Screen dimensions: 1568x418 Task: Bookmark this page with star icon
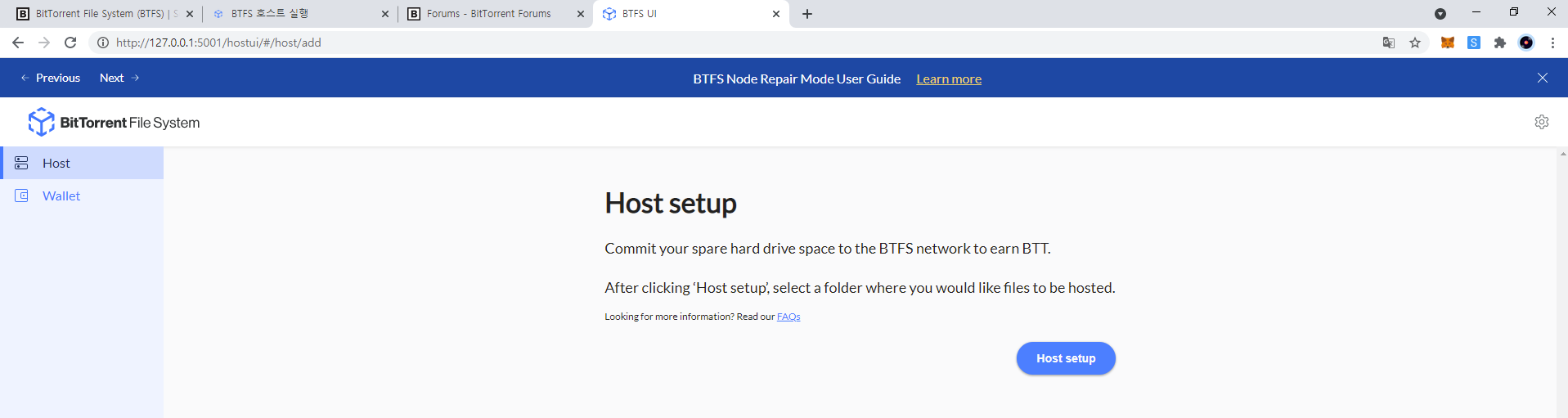click(1415, 43)
